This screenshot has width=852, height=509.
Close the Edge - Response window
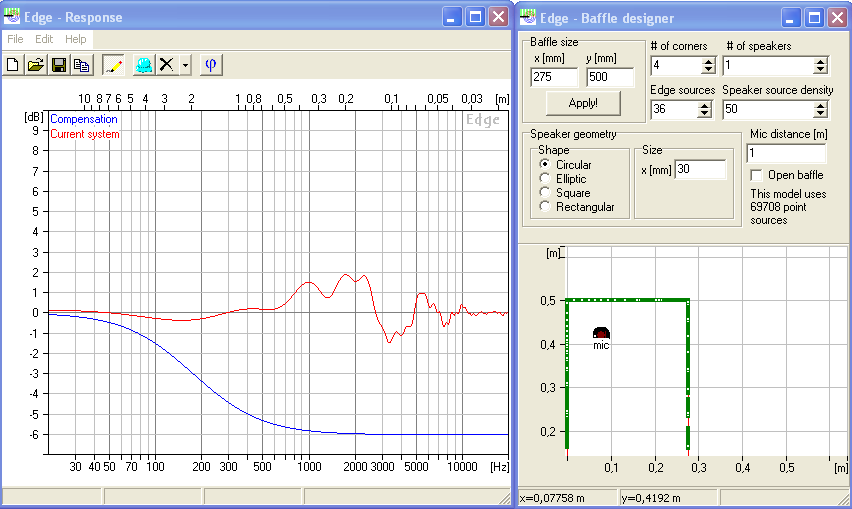point(499,17)
